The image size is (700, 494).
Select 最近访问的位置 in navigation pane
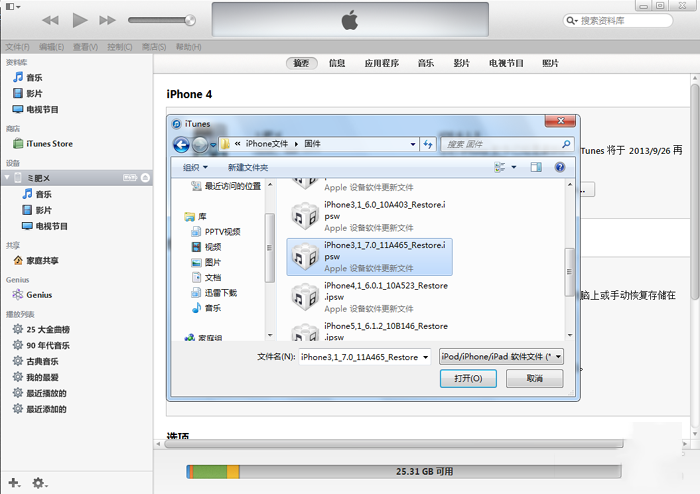(226, 186)
